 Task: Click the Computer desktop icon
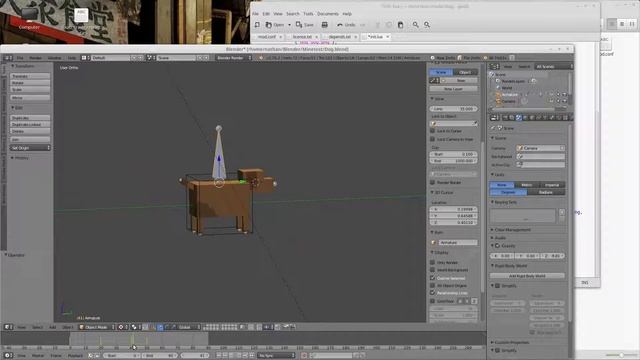(x=29, y=19)
